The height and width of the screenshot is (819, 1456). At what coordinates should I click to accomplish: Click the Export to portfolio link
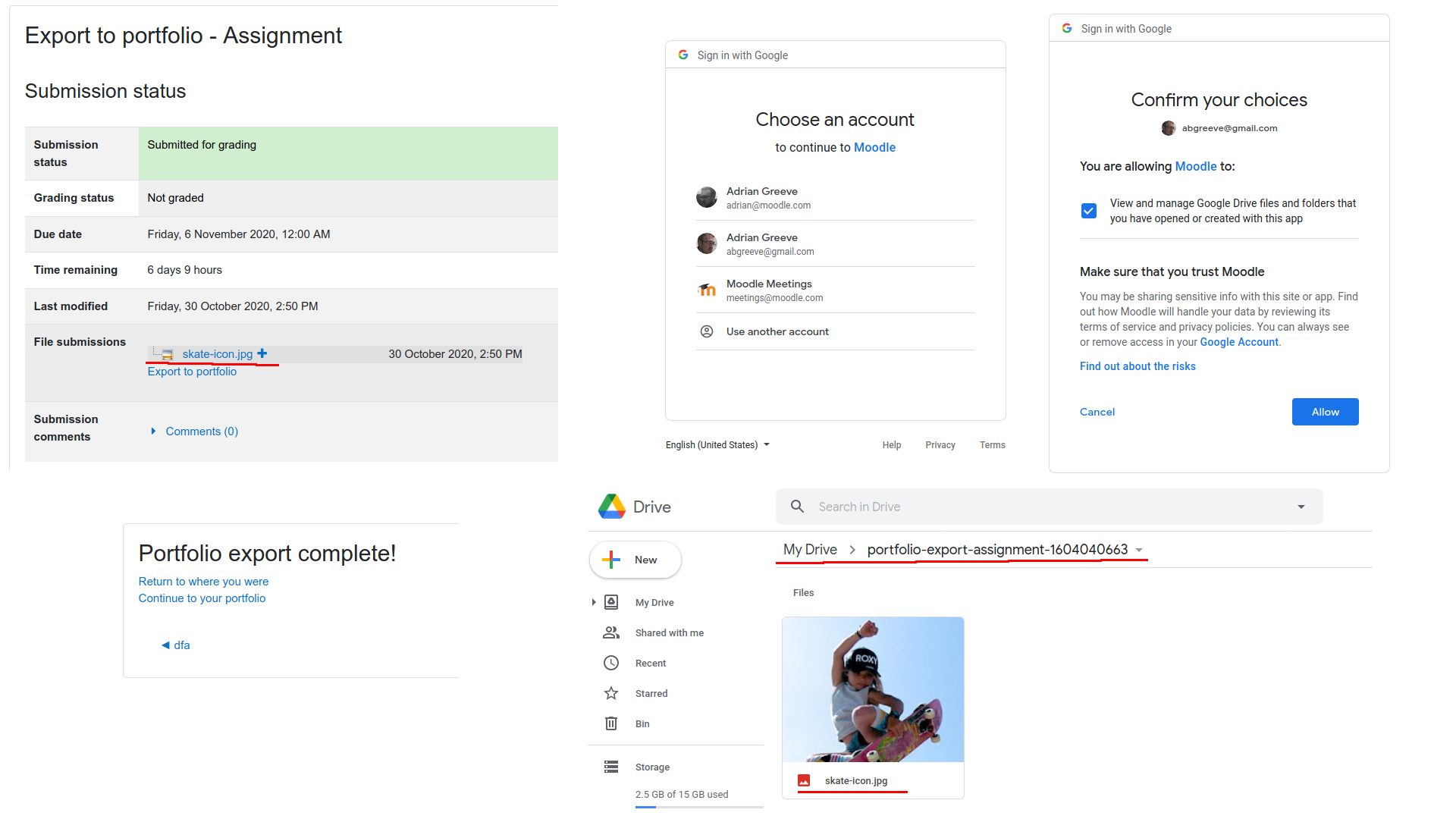click(x=192, y=371)
